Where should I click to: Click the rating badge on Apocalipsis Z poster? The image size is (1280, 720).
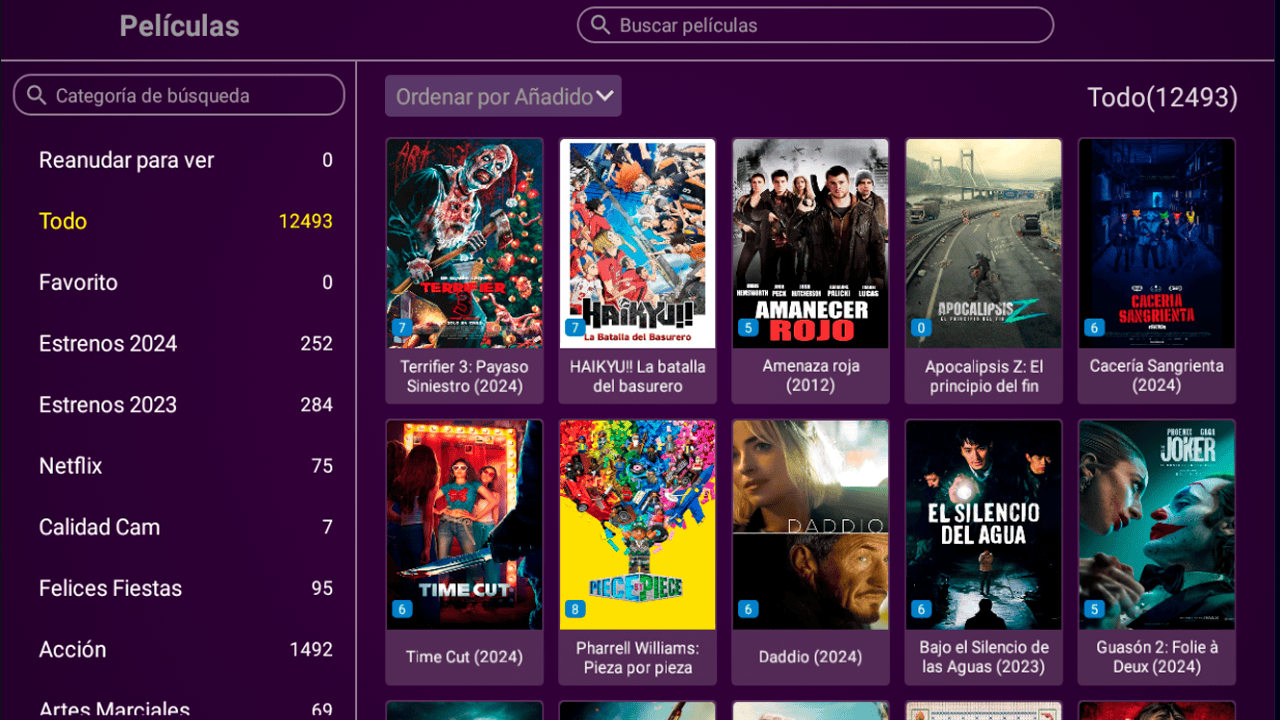coord(921,328)
